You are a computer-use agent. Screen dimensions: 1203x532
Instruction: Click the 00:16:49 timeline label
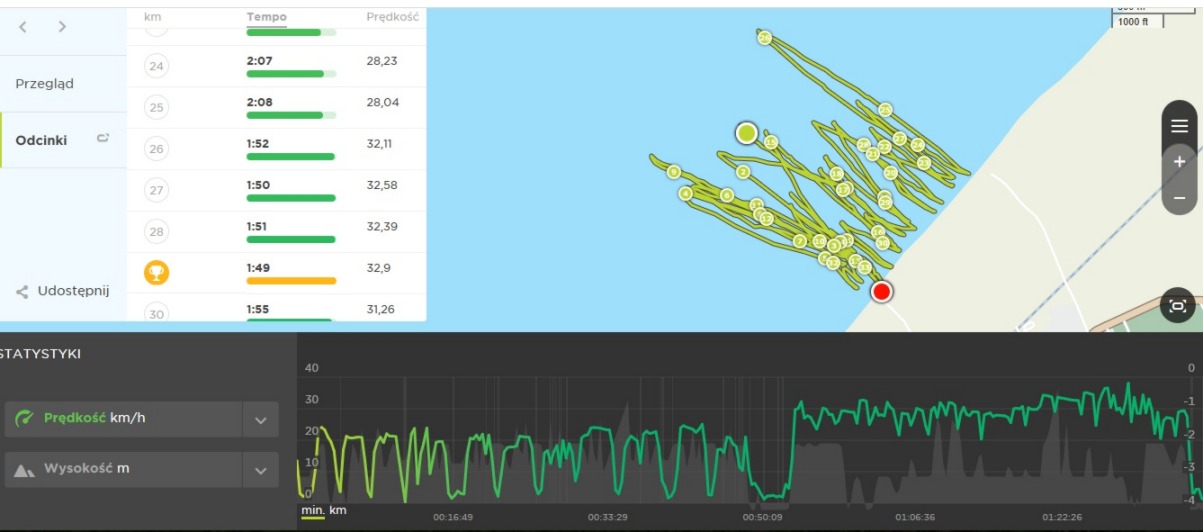pyautogui.click(x=453, y=518)
